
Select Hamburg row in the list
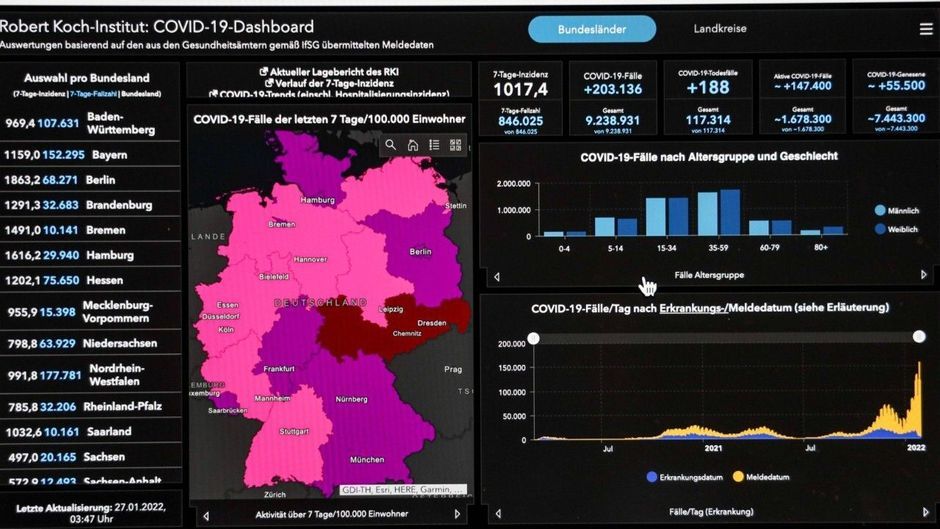click(90, 256)
